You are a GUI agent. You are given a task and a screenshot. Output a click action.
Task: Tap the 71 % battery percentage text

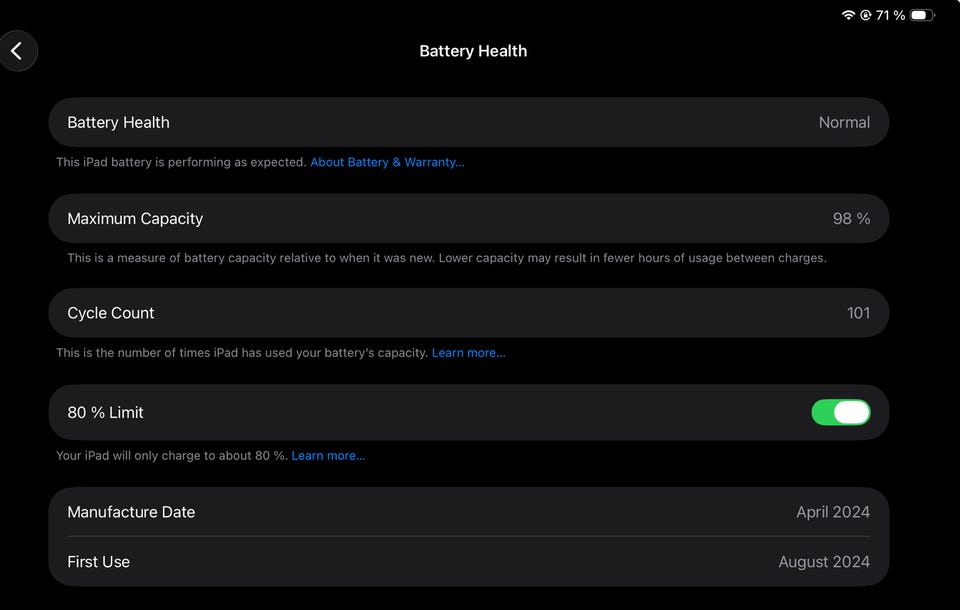pyautogui.click(x=890, y=15)
